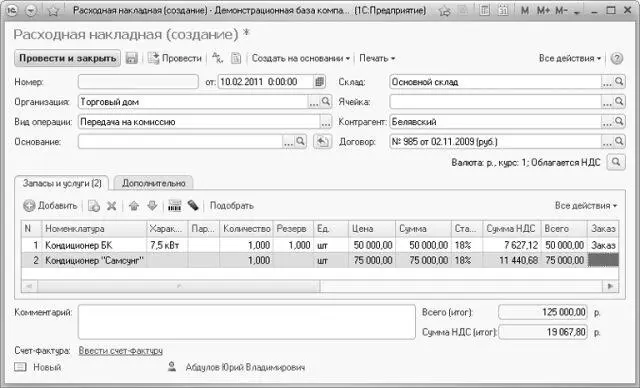
Task: Open top toolbar Все действия menu
Action: [x=570, y=58]
